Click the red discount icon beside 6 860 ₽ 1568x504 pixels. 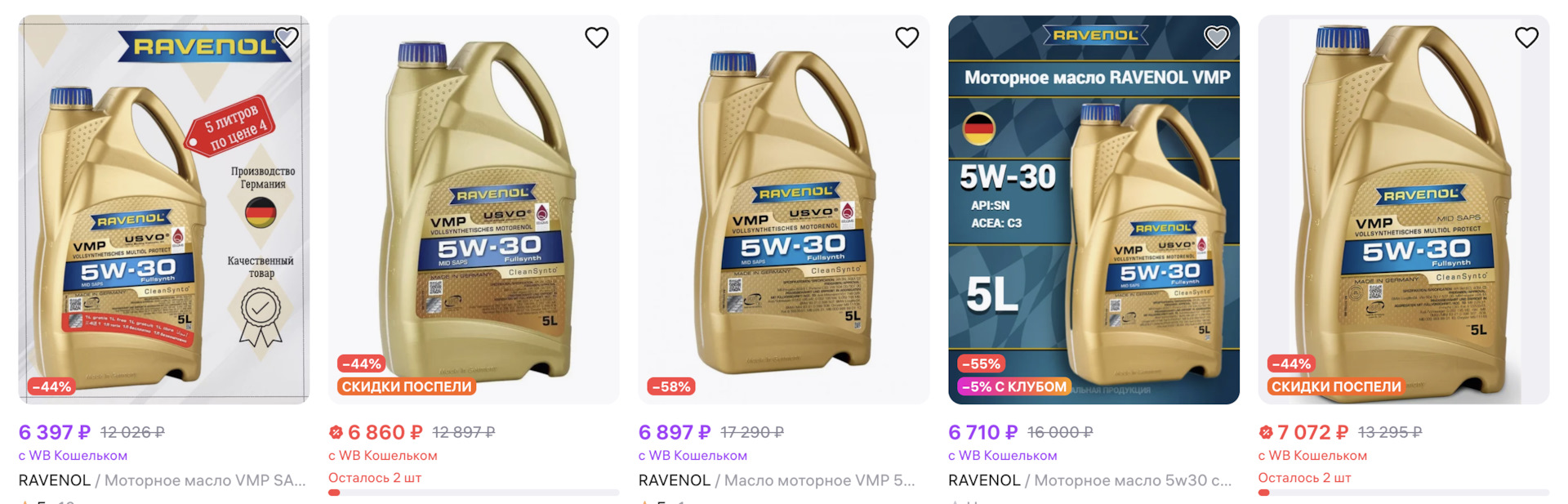click(336, 432)
